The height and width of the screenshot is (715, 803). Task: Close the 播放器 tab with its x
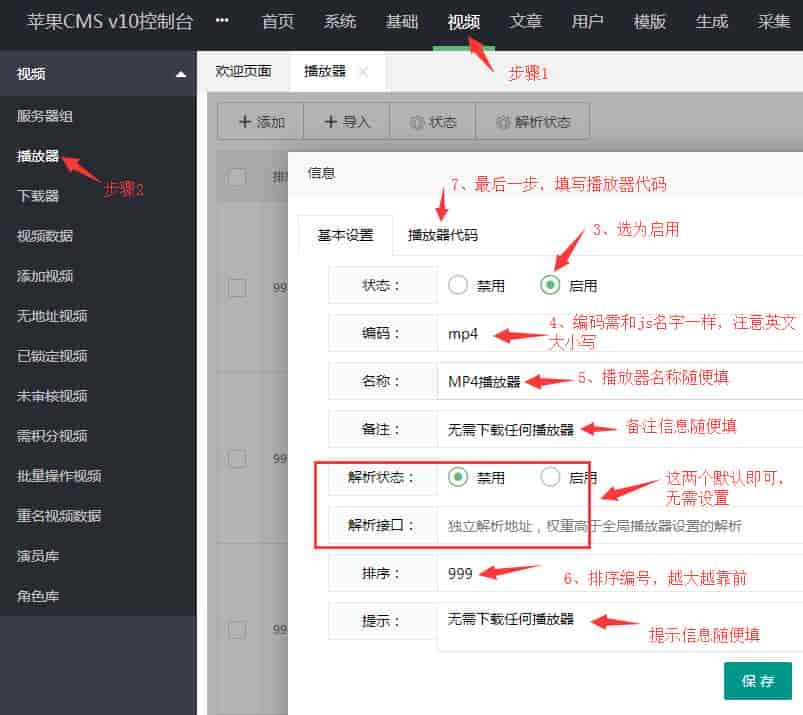coord(363,71)
